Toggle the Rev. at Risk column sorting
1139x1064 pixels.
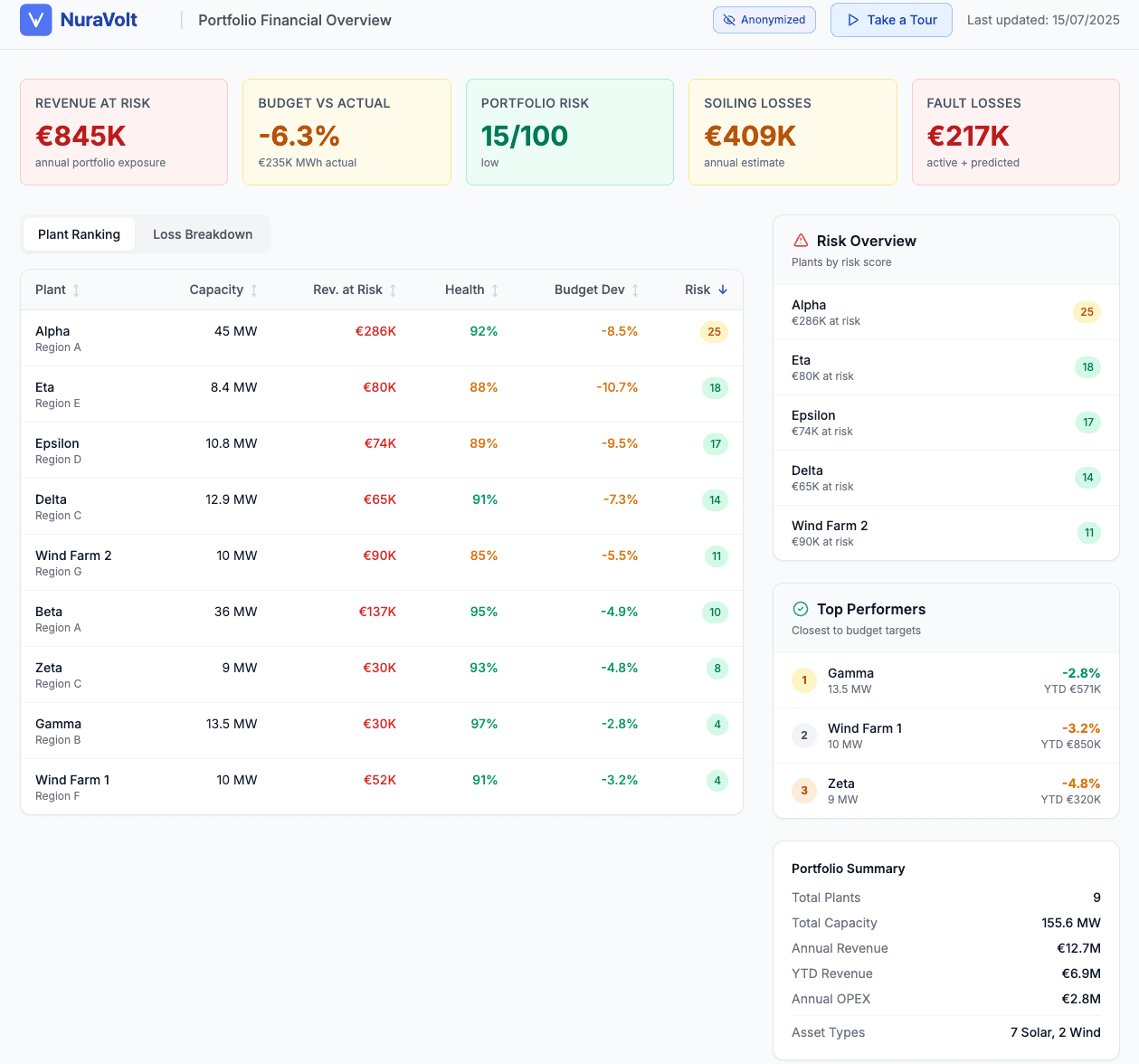[x=353, y=290]
